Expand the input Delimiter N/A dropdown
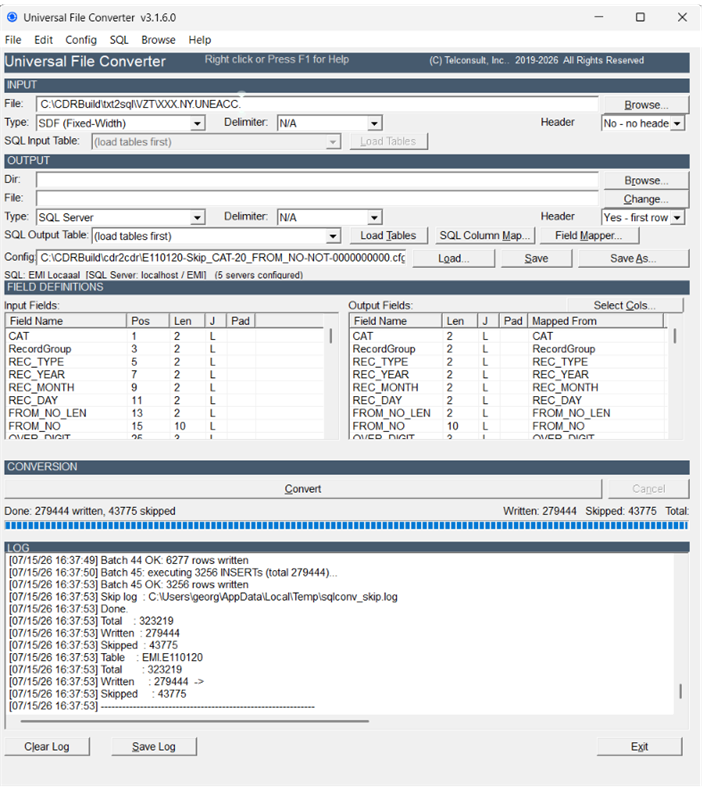Image resolution: width=702 pixels, height=787 pixels. click(330, 123)
